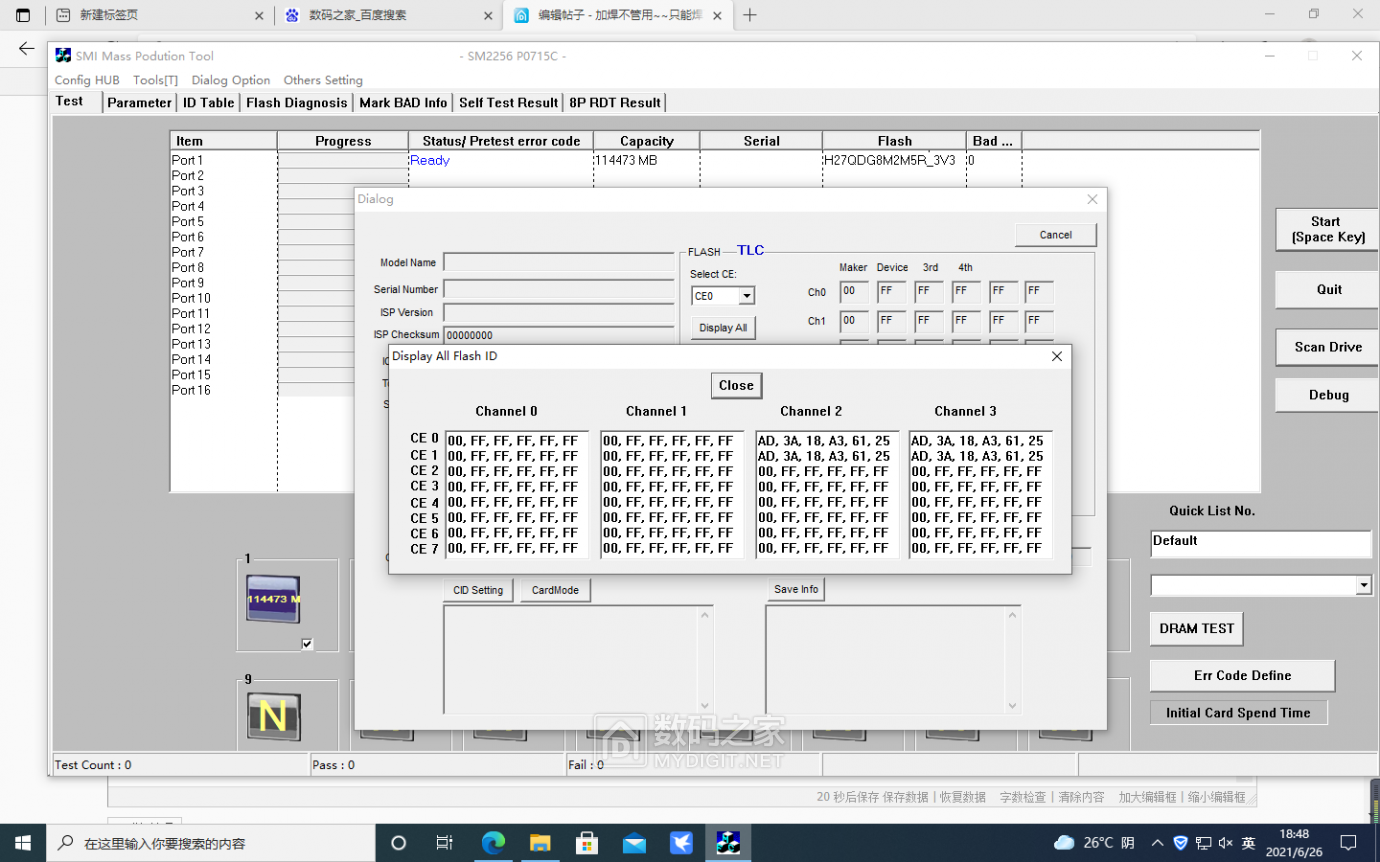Open the weather widget showing 26°C

[x=1093, y=843]
